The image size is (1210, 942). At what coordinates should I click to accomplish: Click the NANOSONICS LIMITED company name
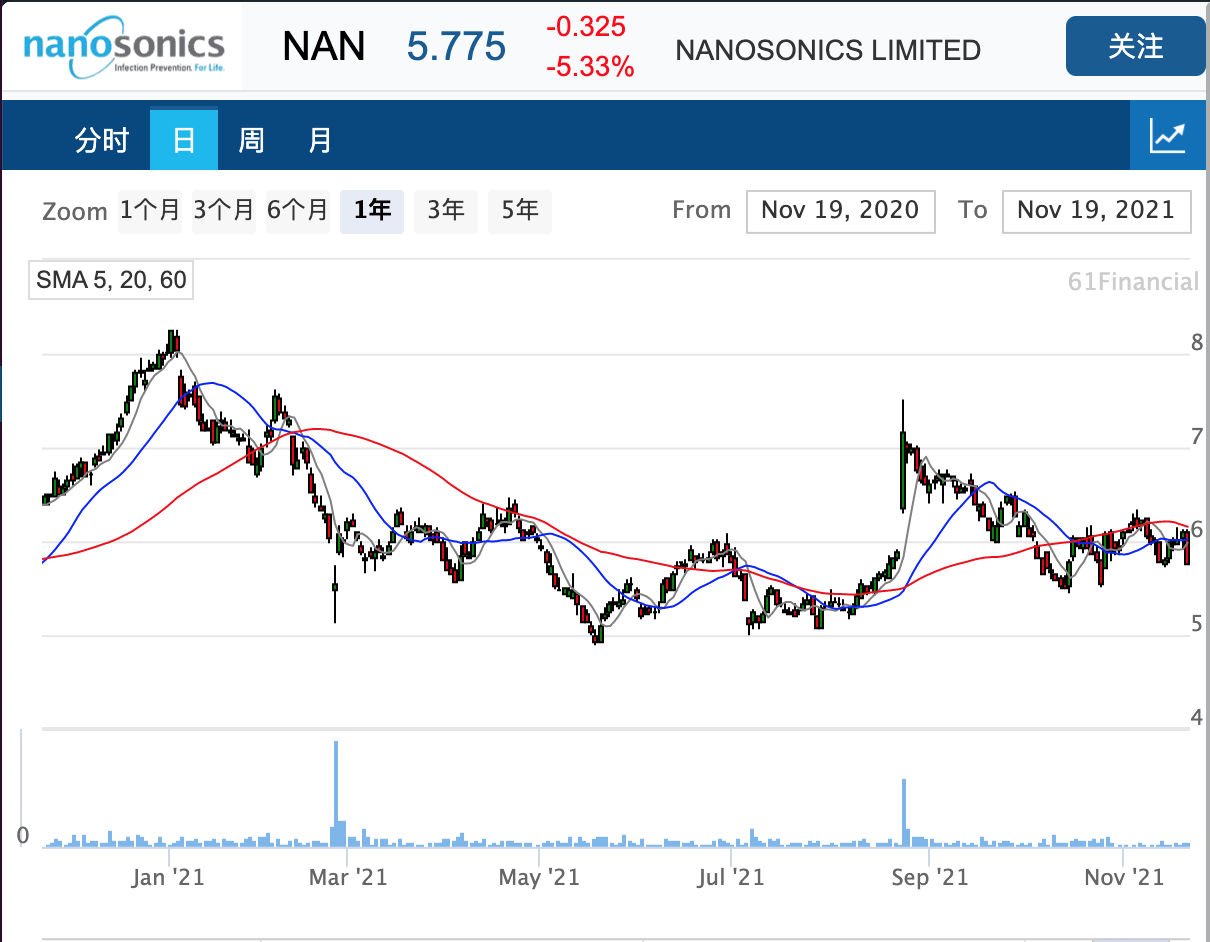click(828, 50)
